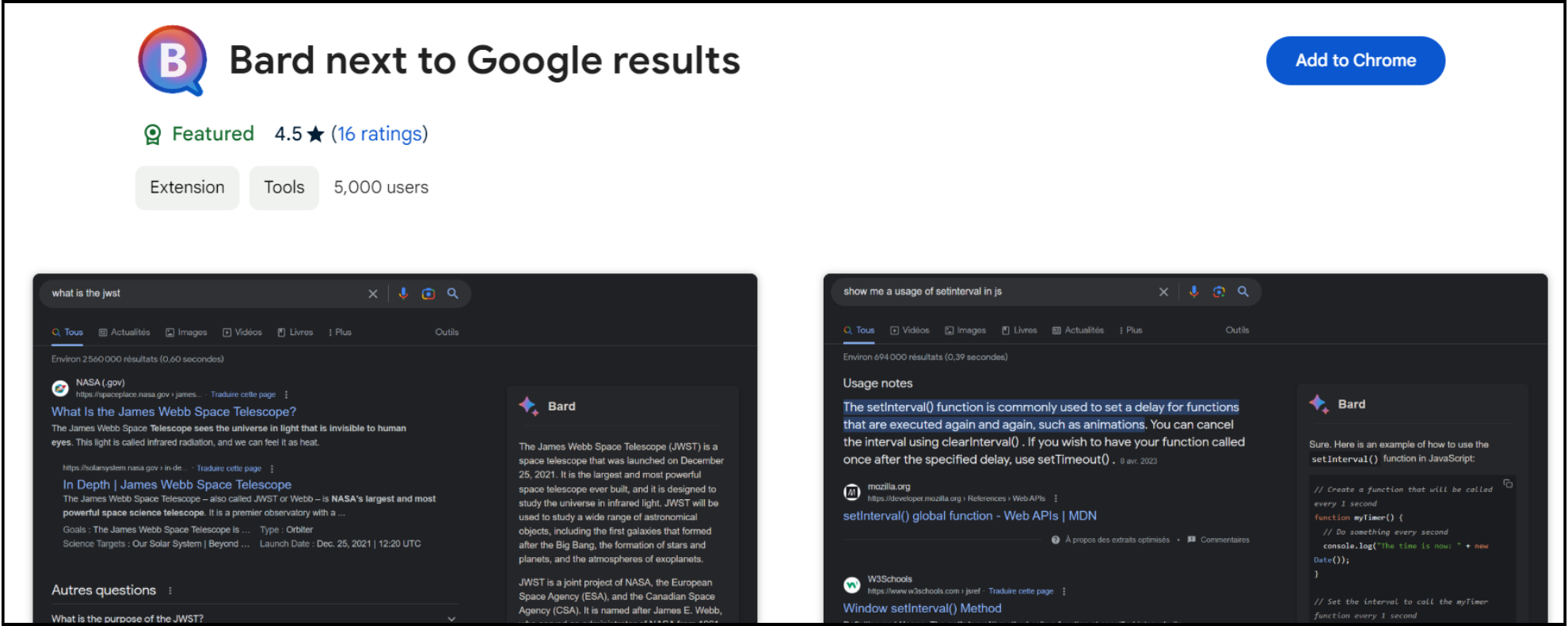
Task: Click the Extension category chip
Action: 188,188
